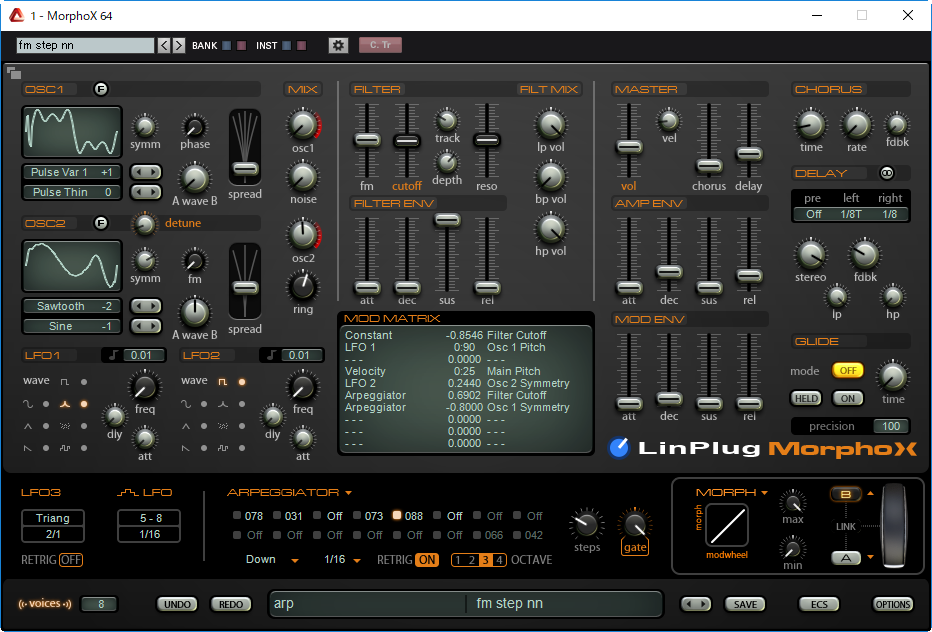
Task: Select LFO2 sawtooth wave shape
Action: click(186, 448)
